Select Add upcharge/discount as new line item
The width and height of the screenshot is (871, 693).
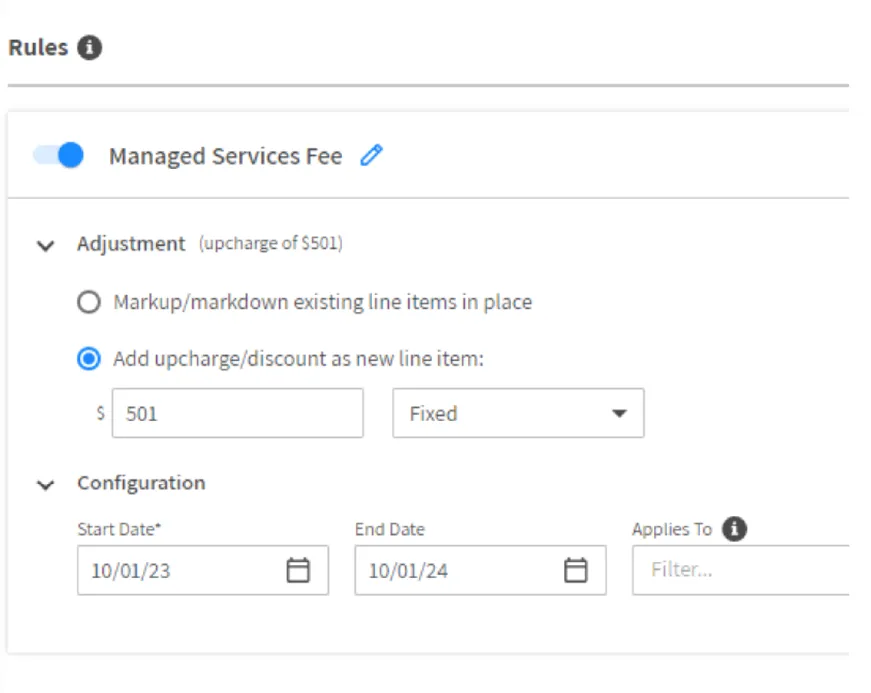coord(89,358)
